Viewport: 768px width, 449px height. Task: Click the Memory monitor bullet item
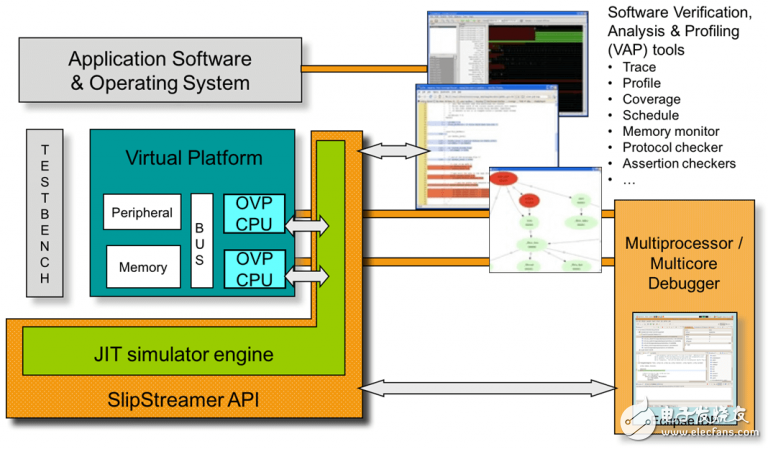(670, 131)
